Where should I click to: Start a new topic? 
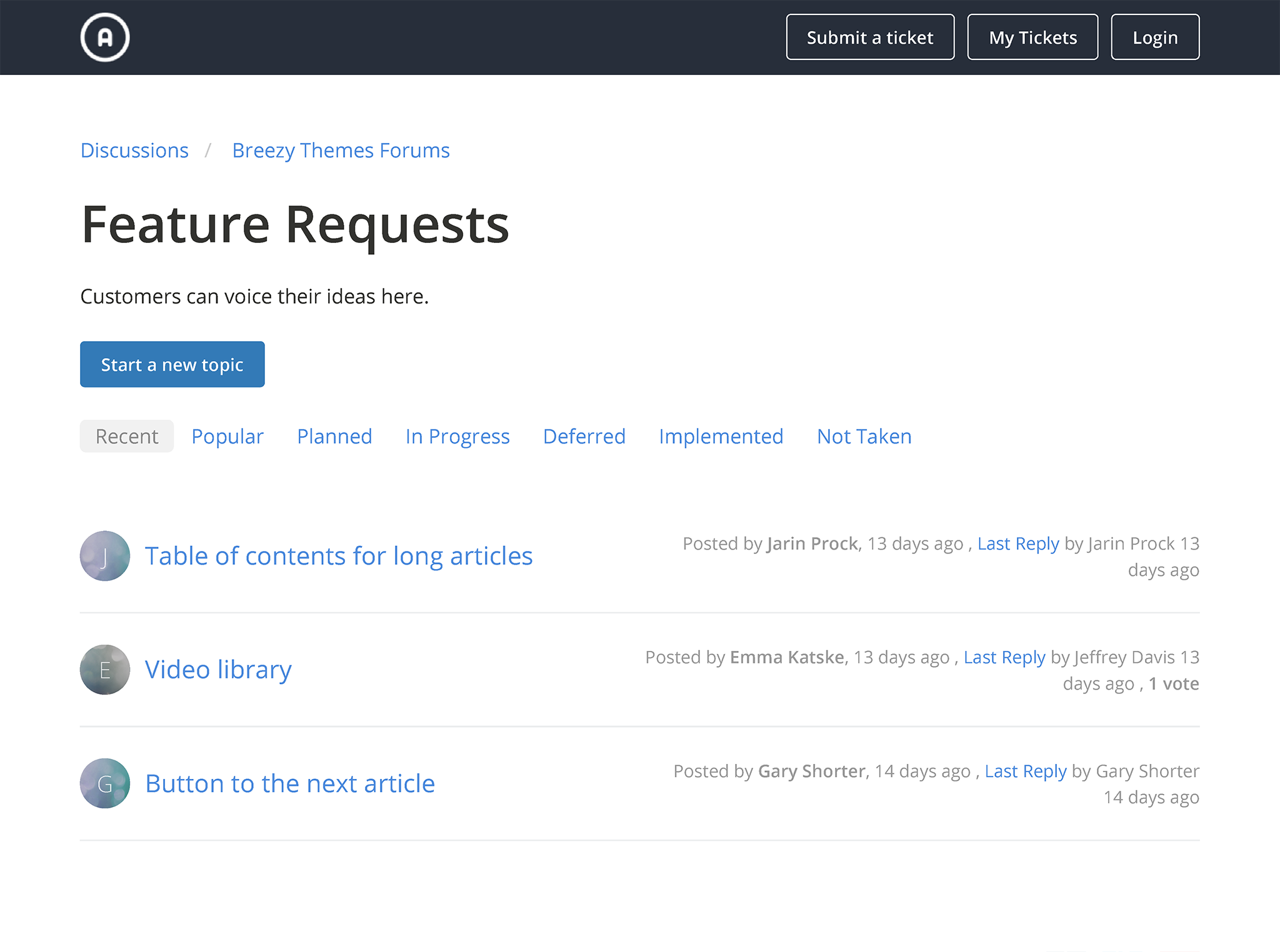[x=172, y=364]
